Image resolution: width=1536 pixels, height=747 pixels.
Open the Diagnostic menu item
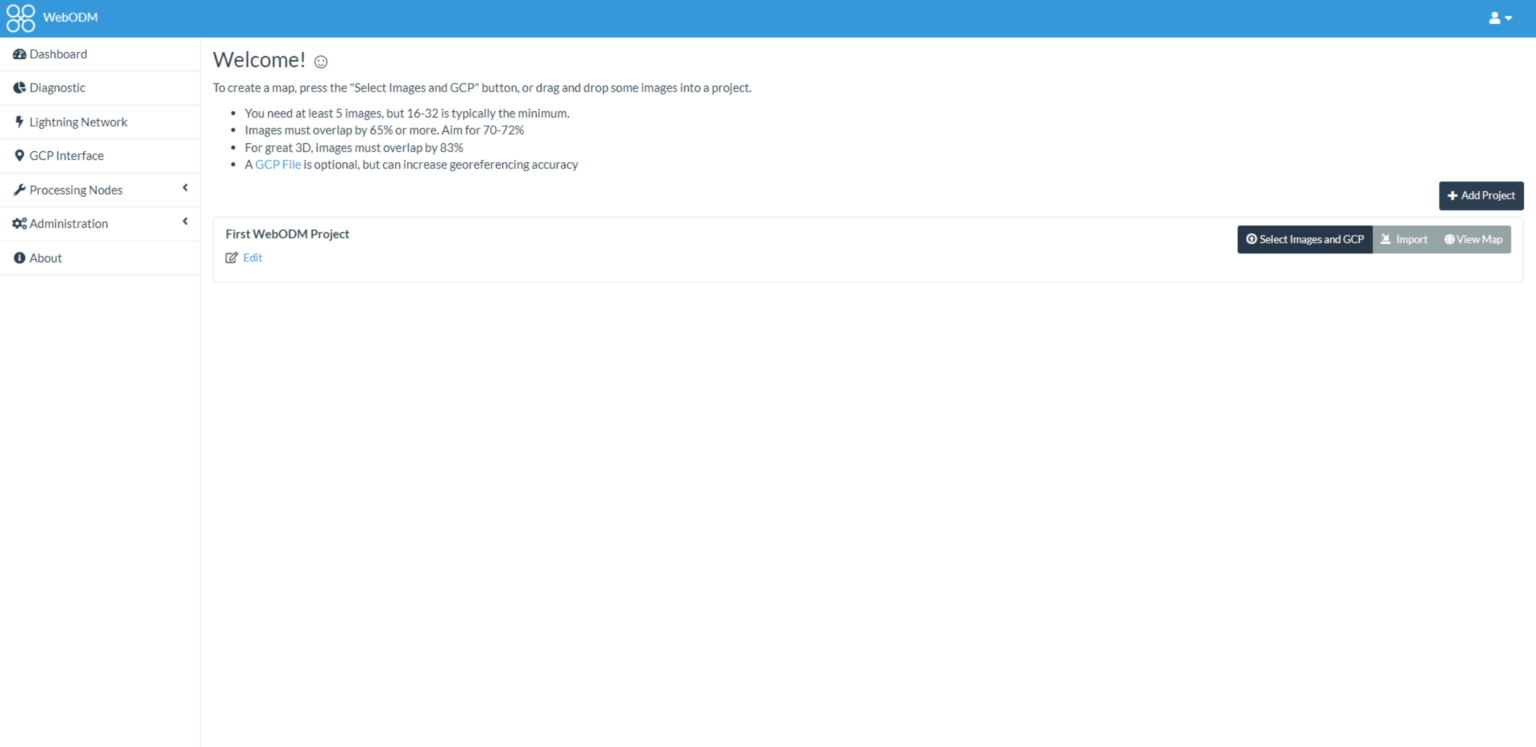[57, 88]
